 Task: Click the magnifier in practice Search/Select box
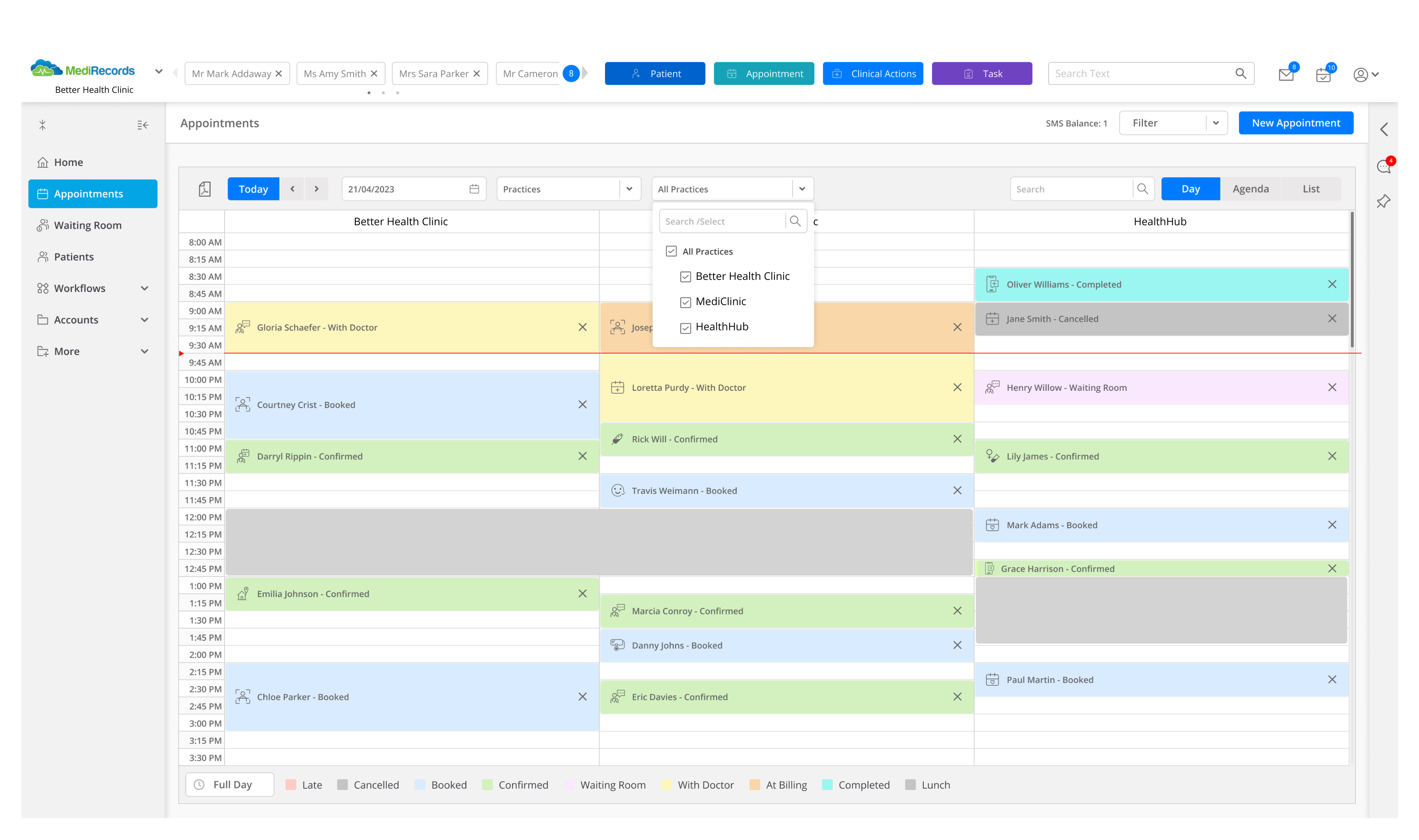pyautogui.click(x=795, y=221)
